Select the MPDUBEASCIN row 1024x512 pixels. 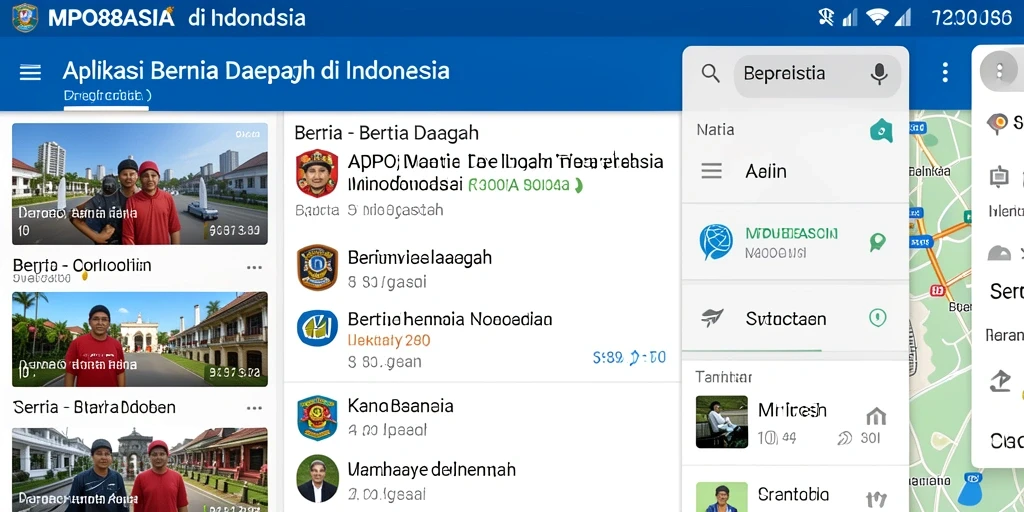[795, 242]
